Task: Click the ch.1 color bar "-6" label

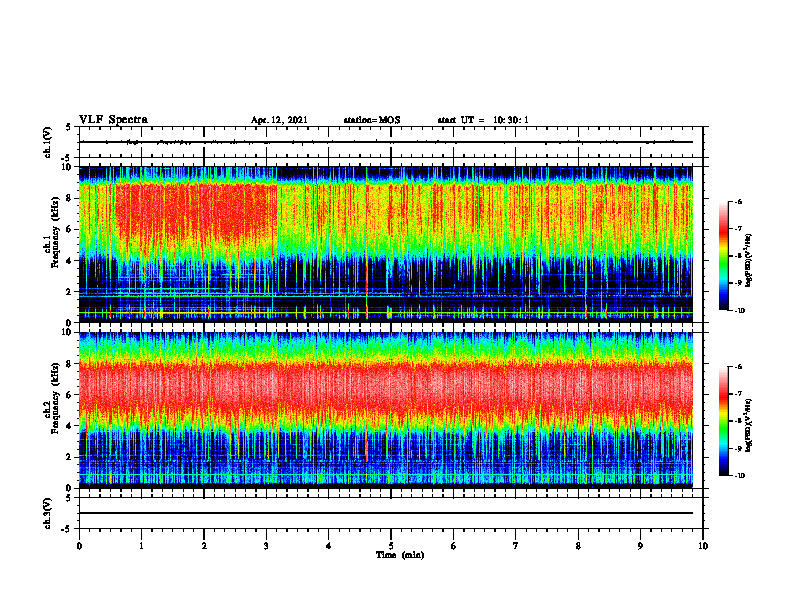Action: tap(738, 201)
